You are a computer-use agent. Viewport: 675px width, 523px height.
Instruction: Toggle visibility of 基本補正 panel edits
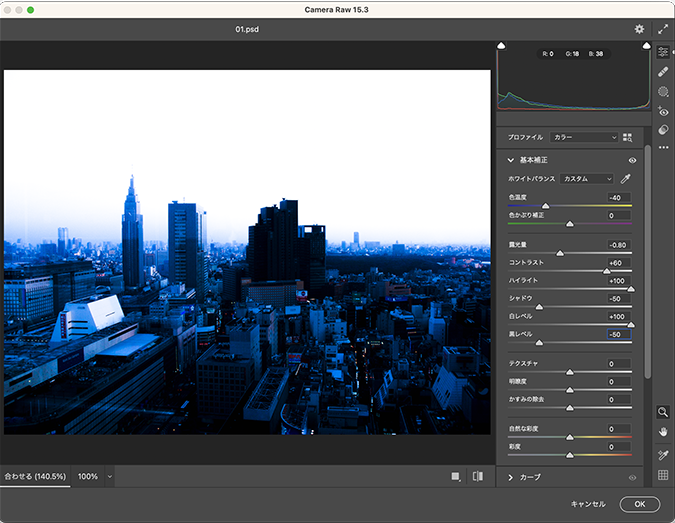(632, 160)
